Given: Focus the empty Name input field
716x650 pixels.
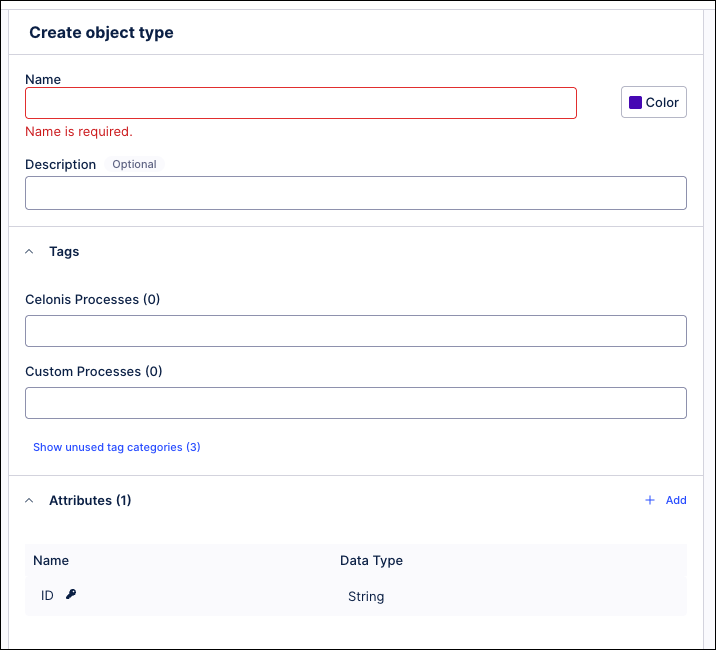Looking at the screenshot, I should pyautogui.click(x=300, y=103).
